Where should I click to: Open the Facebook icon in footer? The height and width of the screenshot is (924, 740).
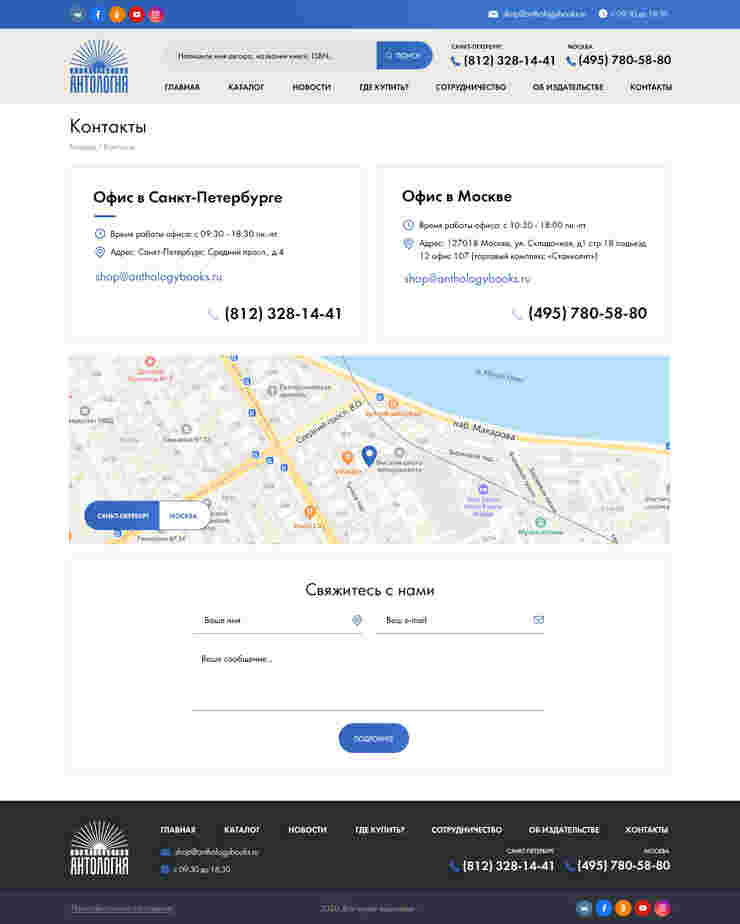point(603,908)
